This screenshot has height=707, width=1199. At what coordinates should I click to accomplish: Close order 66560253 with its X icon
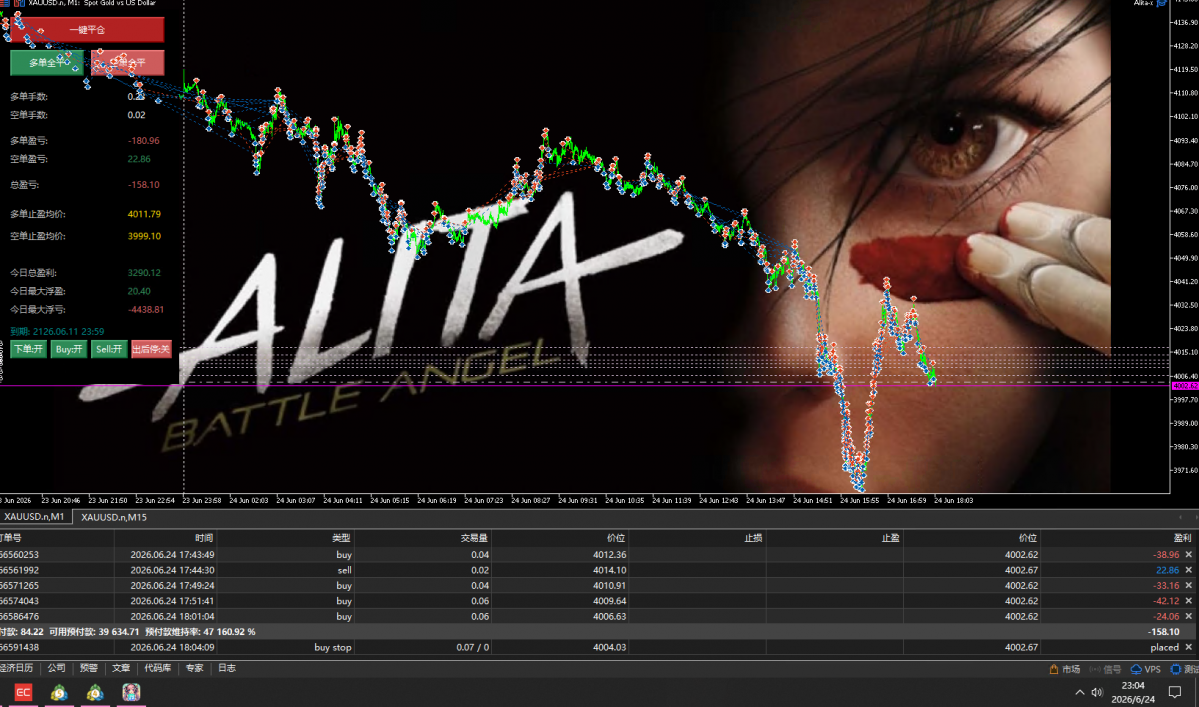point(1188,555)
